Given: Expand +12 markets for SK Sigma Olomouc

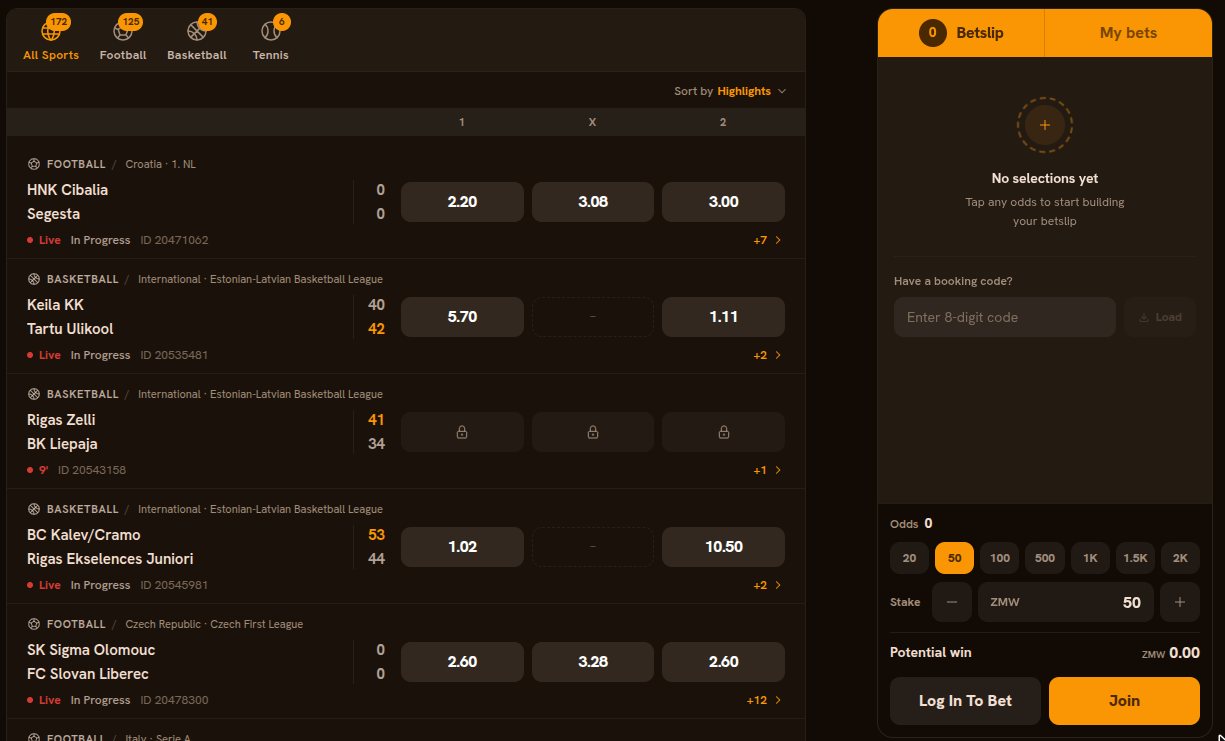Looking at the screenshot, I should click(x=764, y=700).
